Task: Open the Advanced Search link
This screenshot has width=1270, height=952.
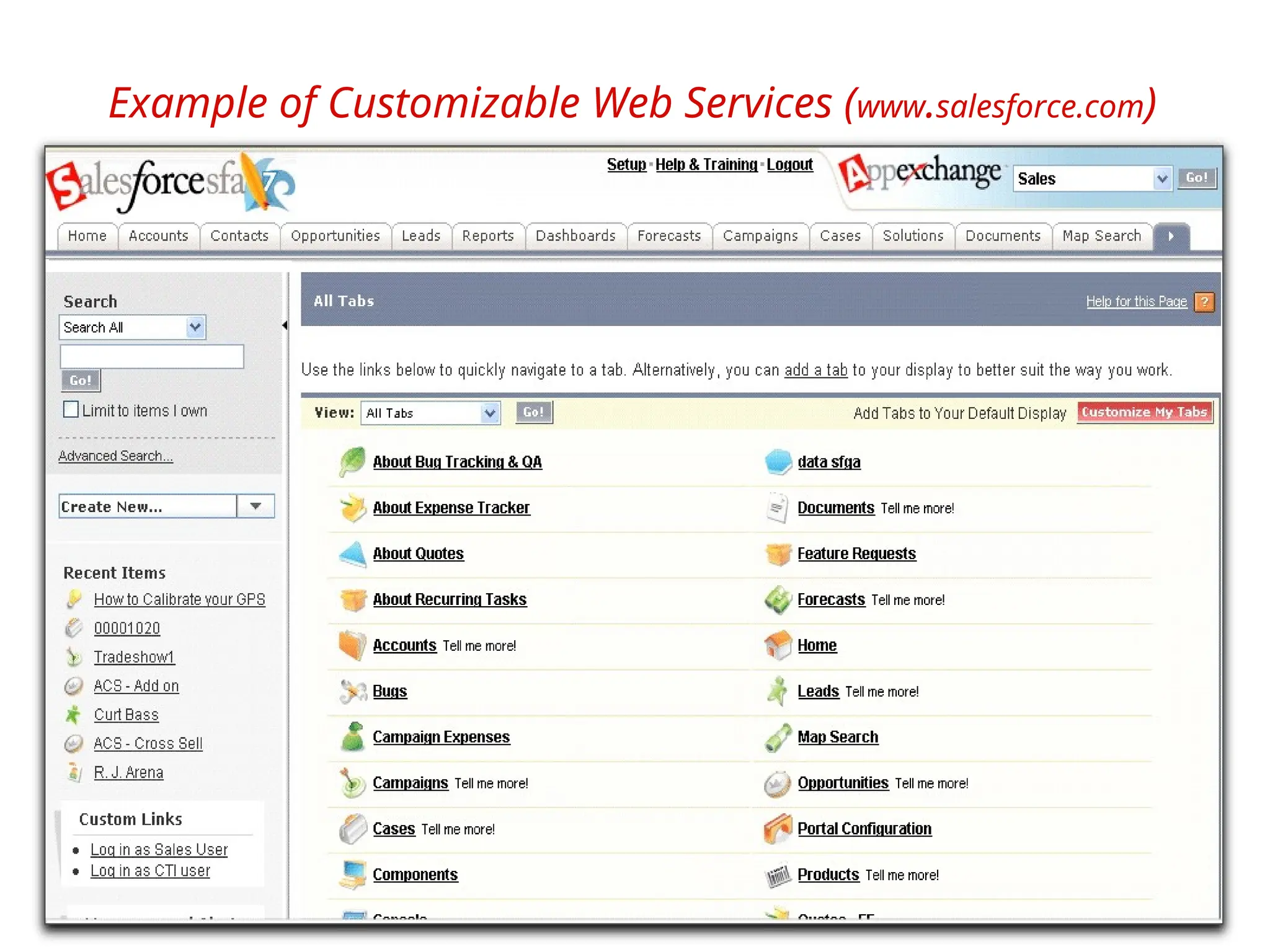Action: pos(116,456)
